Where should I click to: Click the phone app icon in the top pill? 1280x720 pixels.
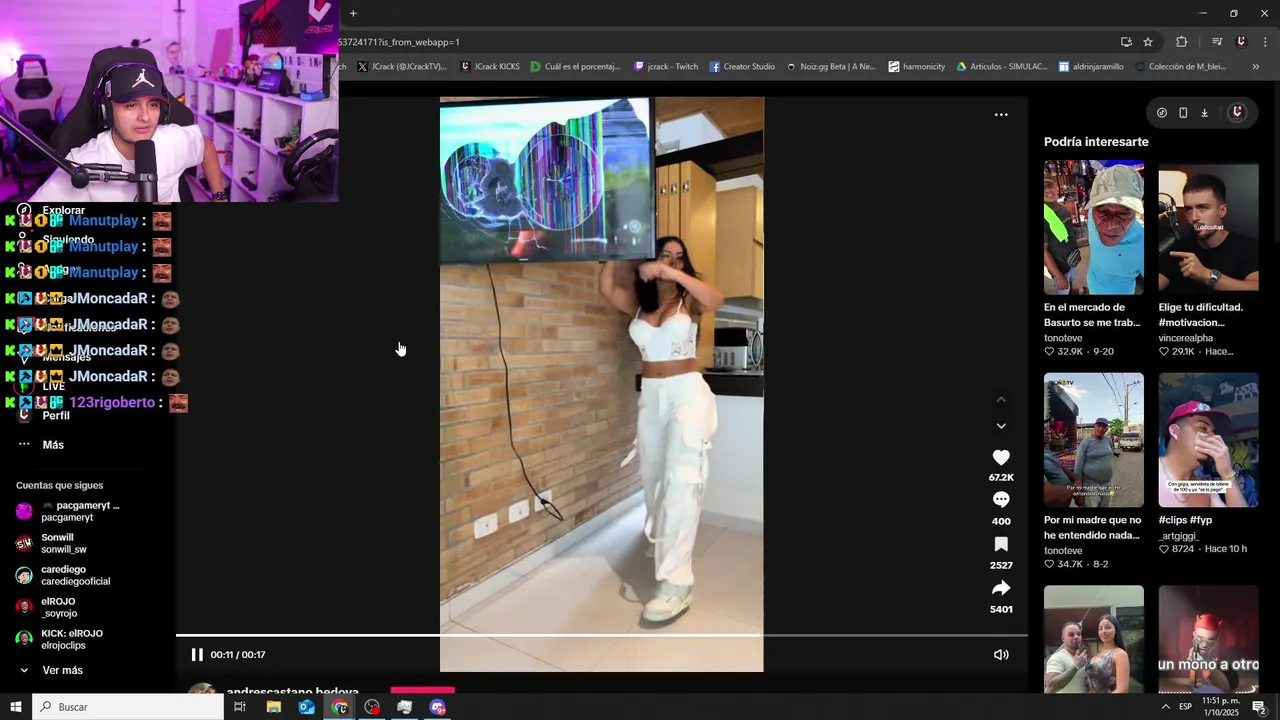(x=1183, y=113)
